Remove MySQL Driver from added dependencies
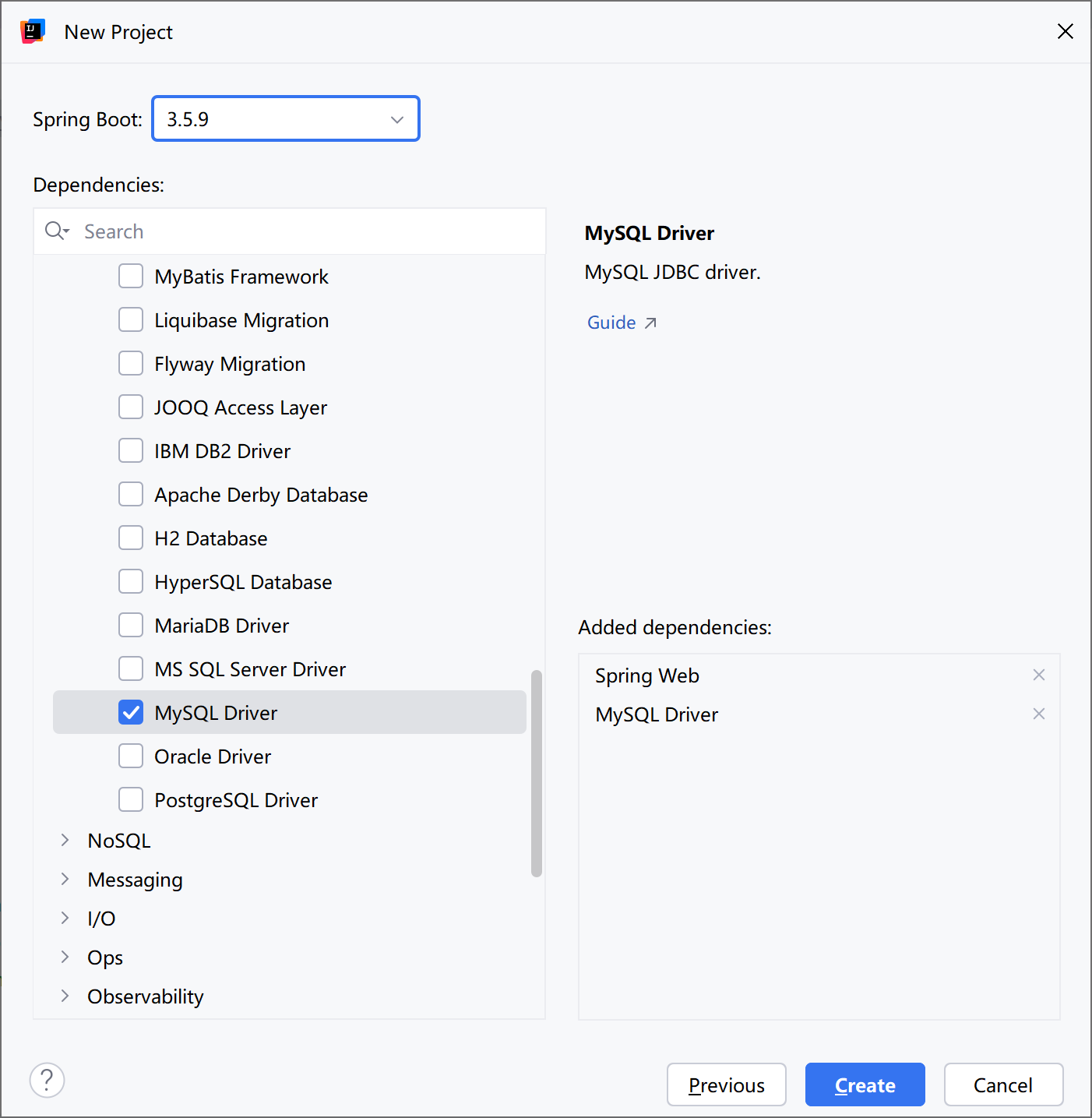Image resolution: width=1092 pixels, height=1118 pixels. pos(1038,714)
